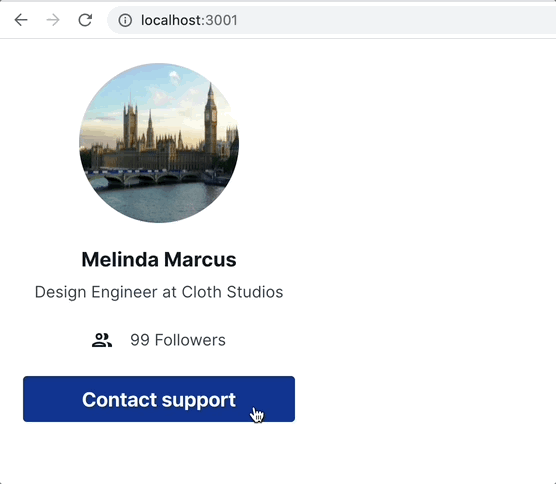Screen dimensions: 556x484
Task: Click the empty area of the address bar
Action: [390, 20]
